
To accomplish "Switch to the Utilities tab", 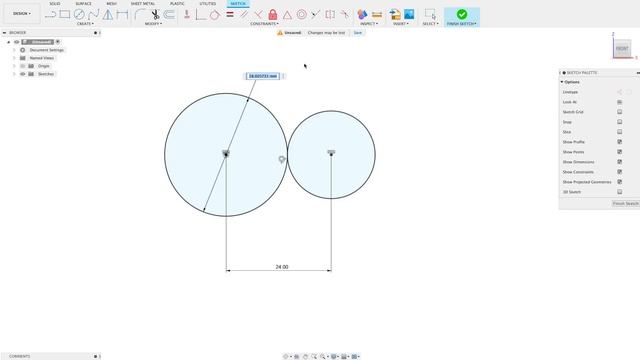I will pos(208,4).
